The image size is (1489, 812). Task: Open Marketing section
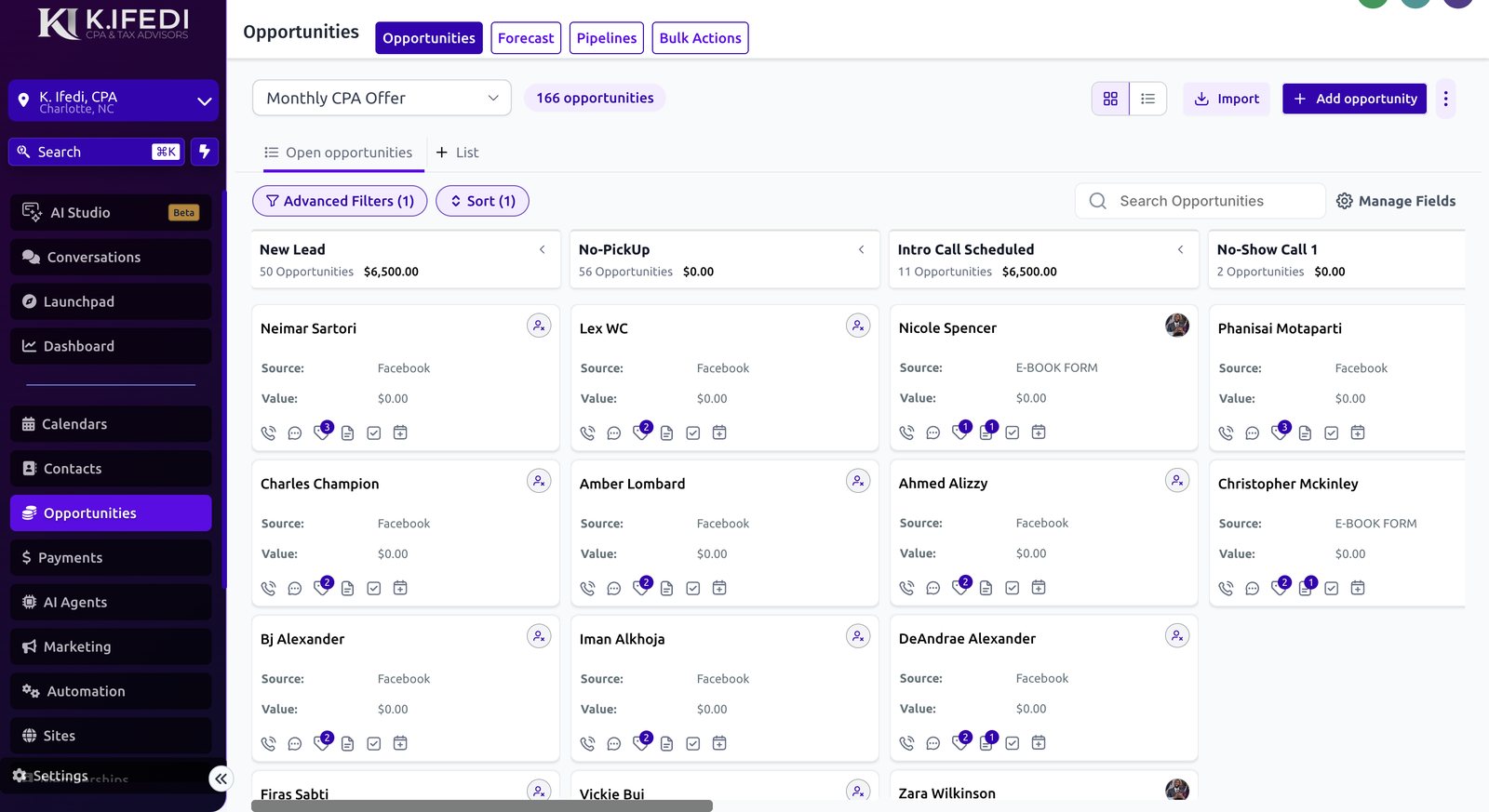(111, 647)
